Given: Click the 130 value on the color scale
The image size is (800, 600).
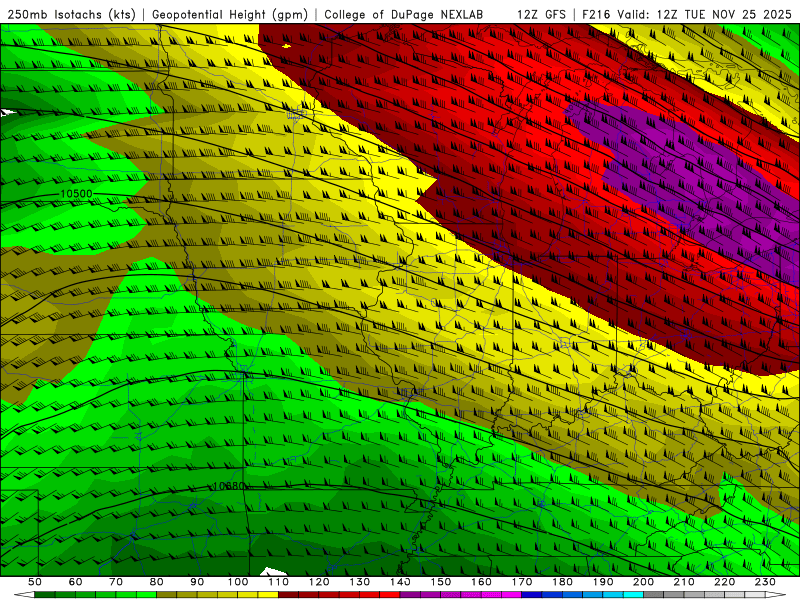Looking at the screenshot, I should (359, 582).
